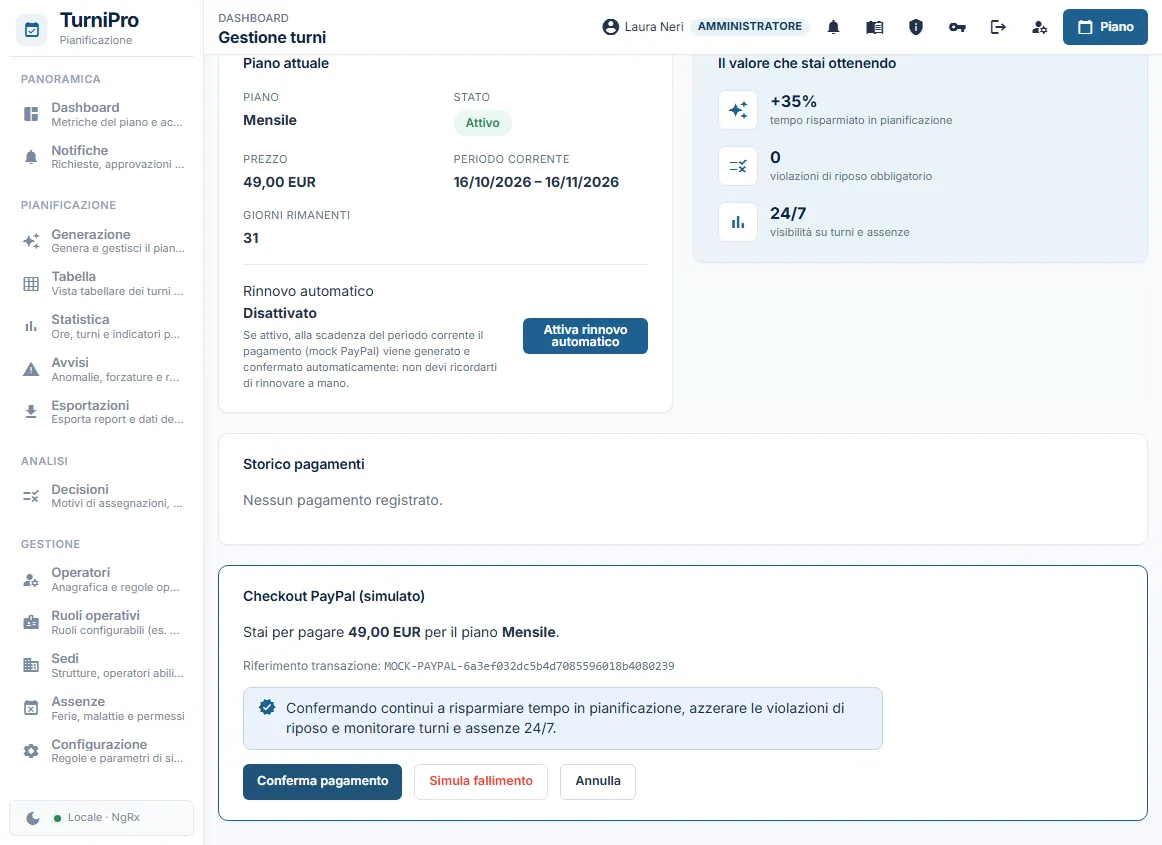Image resolution: width=1162 pixels, height=845 pixels.
Task: Click the Giorni rimanenti value 31
Action: (x=251, y=239)
